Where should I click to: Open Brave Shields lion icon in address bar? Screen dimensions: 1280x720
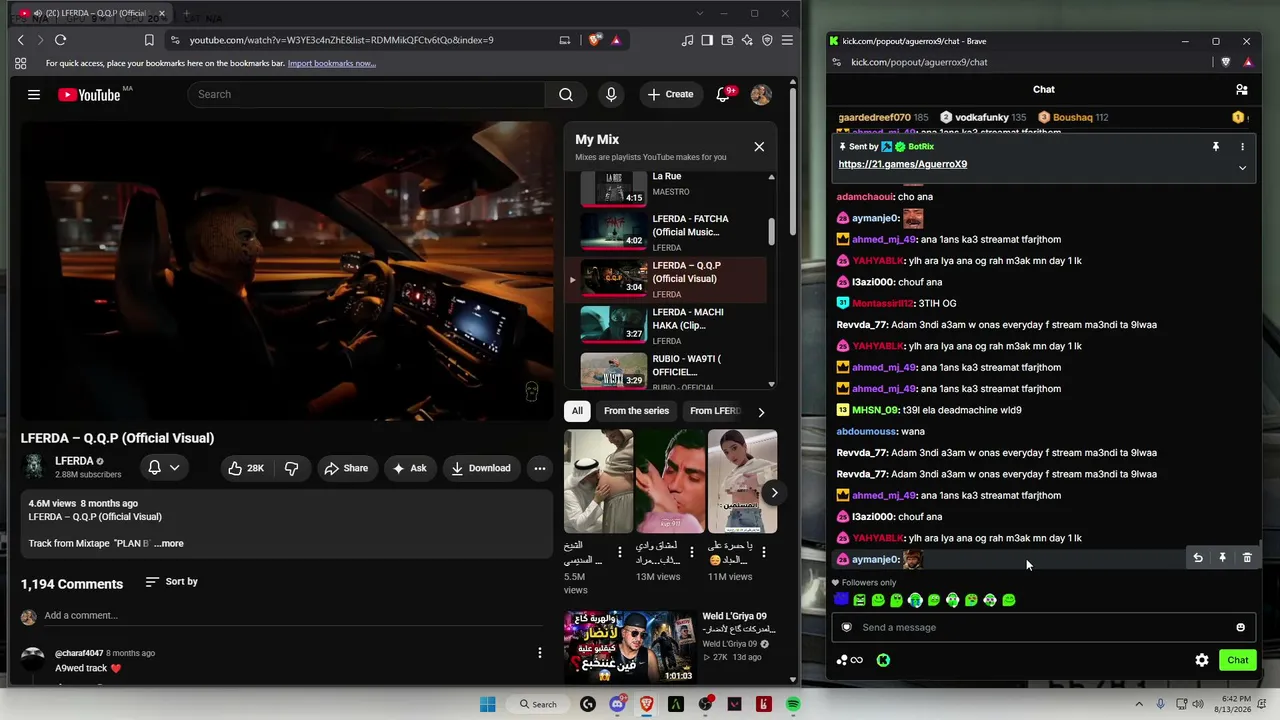[596, 40]
